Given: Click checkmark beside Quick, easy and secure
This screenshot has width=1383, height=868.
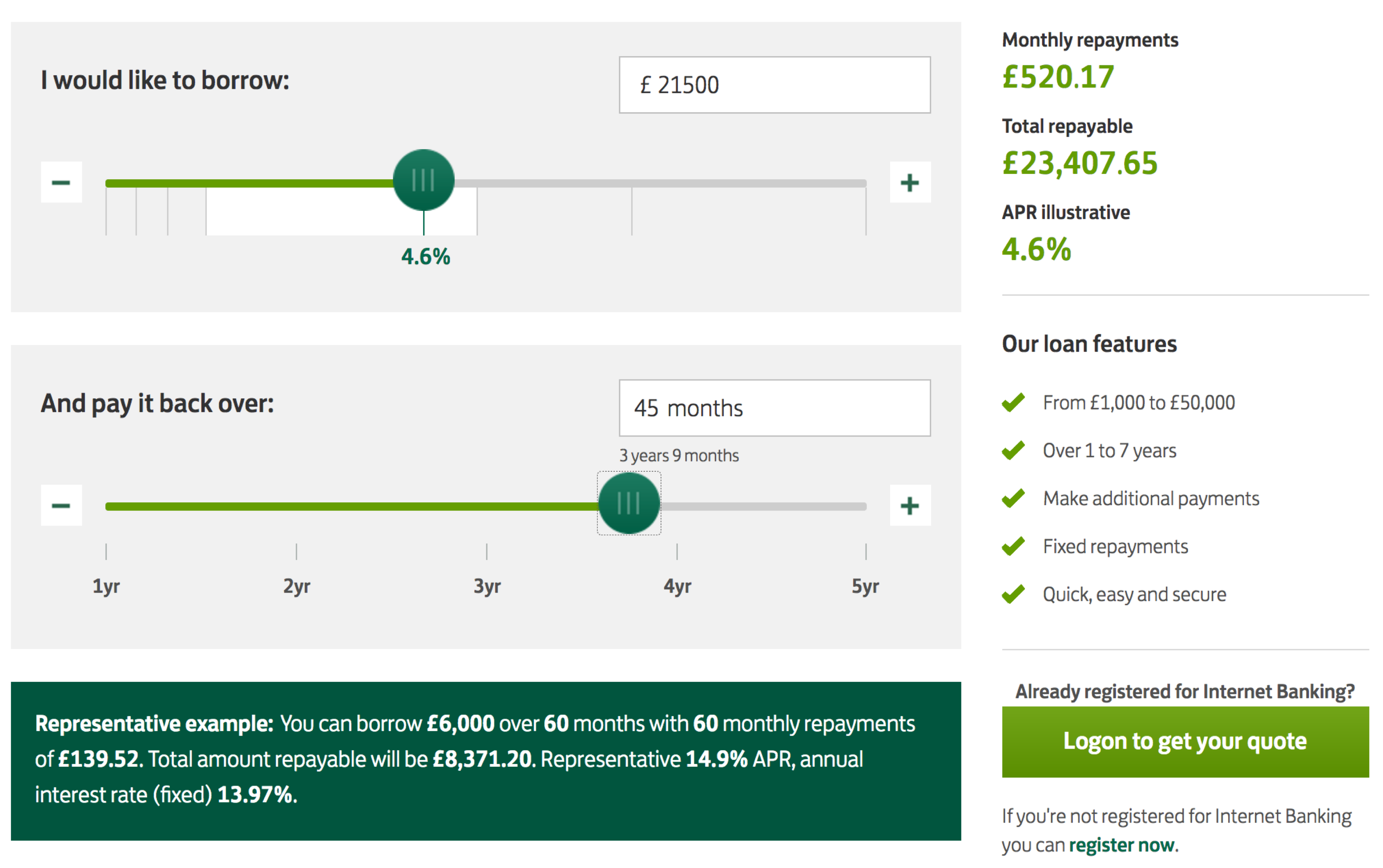Looking at the screenshot, I should [1013, 594].
